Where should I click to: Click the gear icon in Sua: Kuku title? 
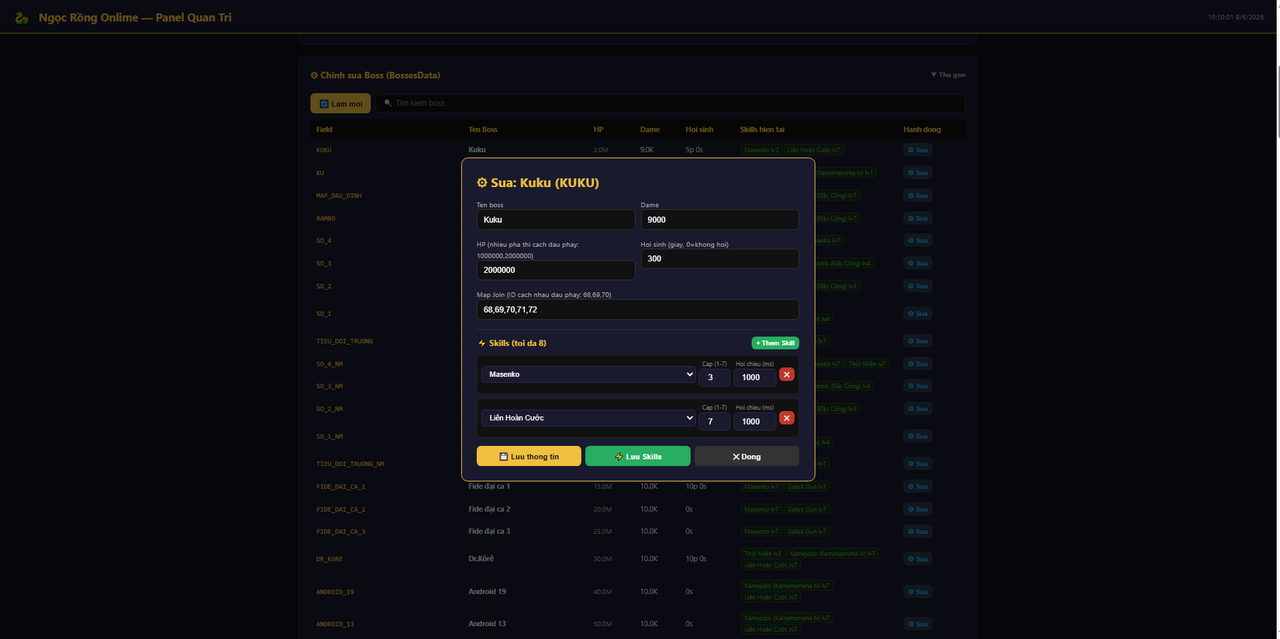482,183
